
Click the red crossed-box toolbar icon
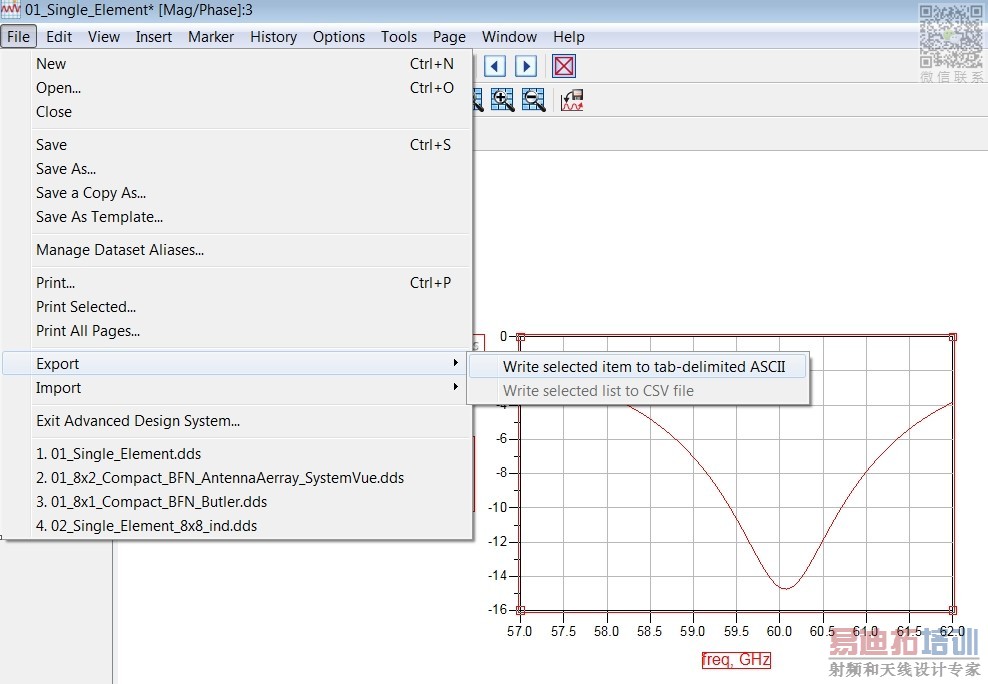pyautogui.click(x=564, y=67)
